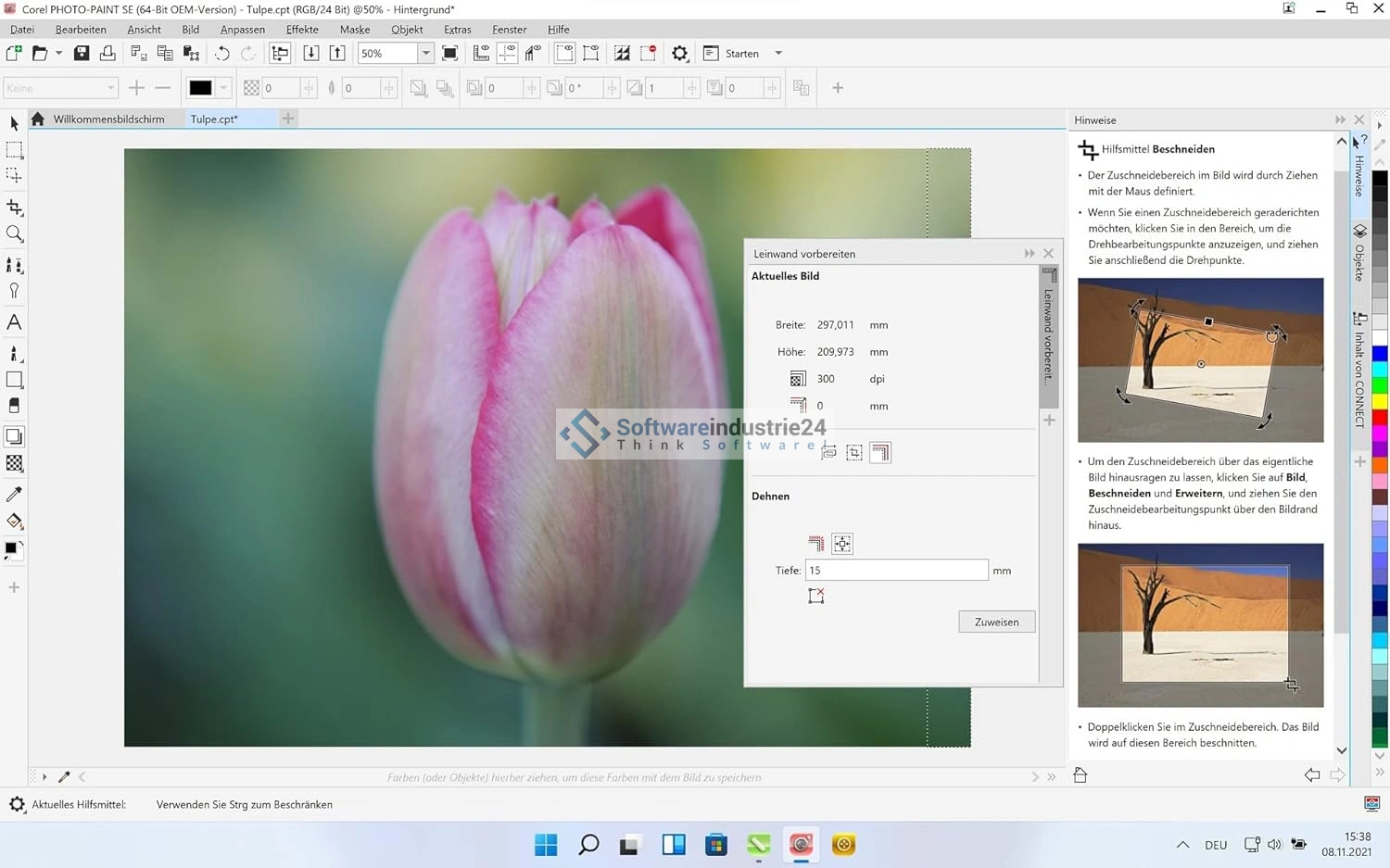Toggle mask marquee visibility button
This screenshot has height=868, width=1390.
564,54
